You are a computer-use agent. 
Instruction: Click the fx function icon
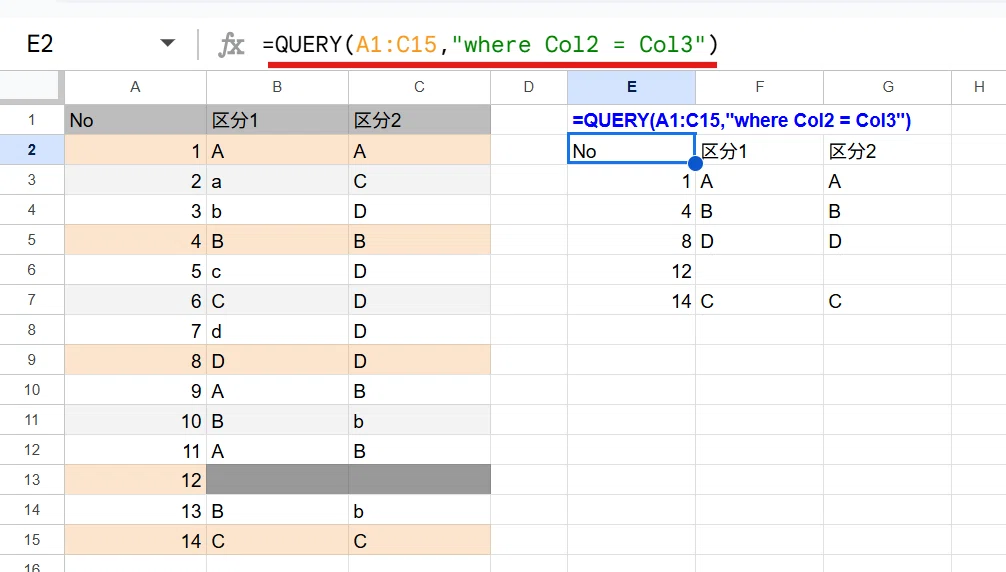coord(230,45)
